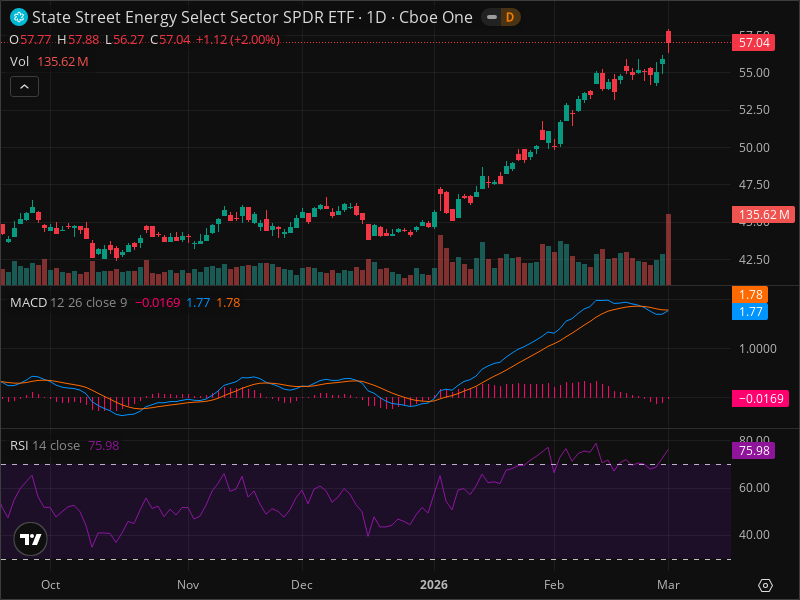
Task: Collapse the indicator legend with the chevron
Action: tap(24, 87)
